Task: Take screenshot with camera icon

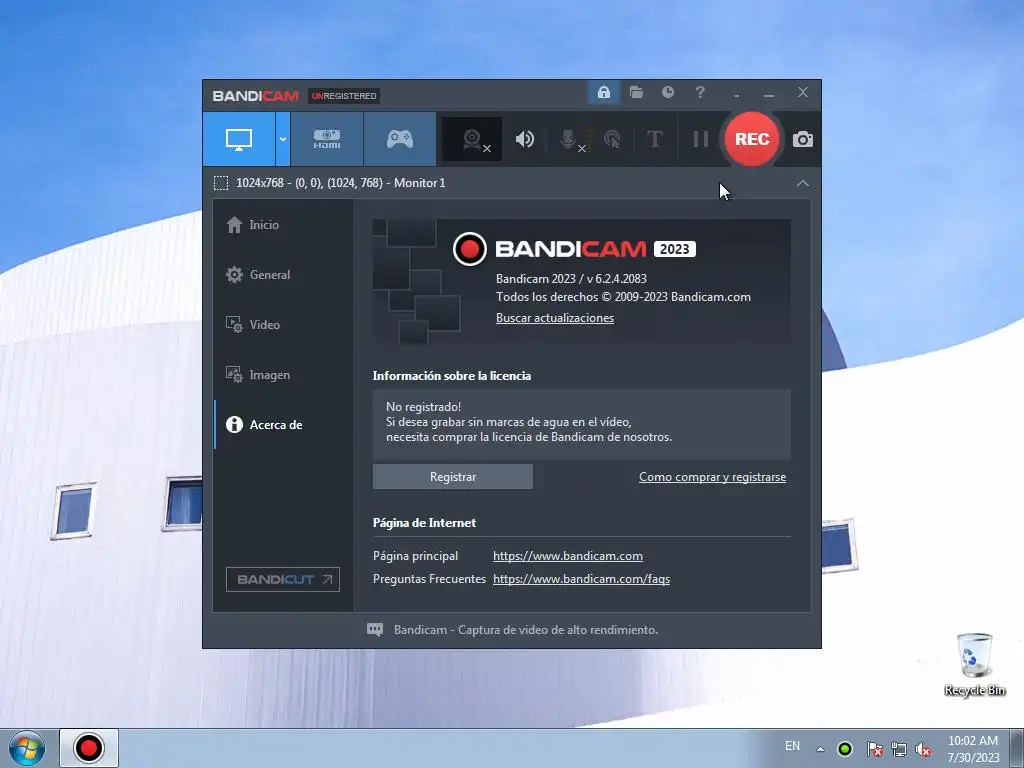Action: tap(803, 139)
